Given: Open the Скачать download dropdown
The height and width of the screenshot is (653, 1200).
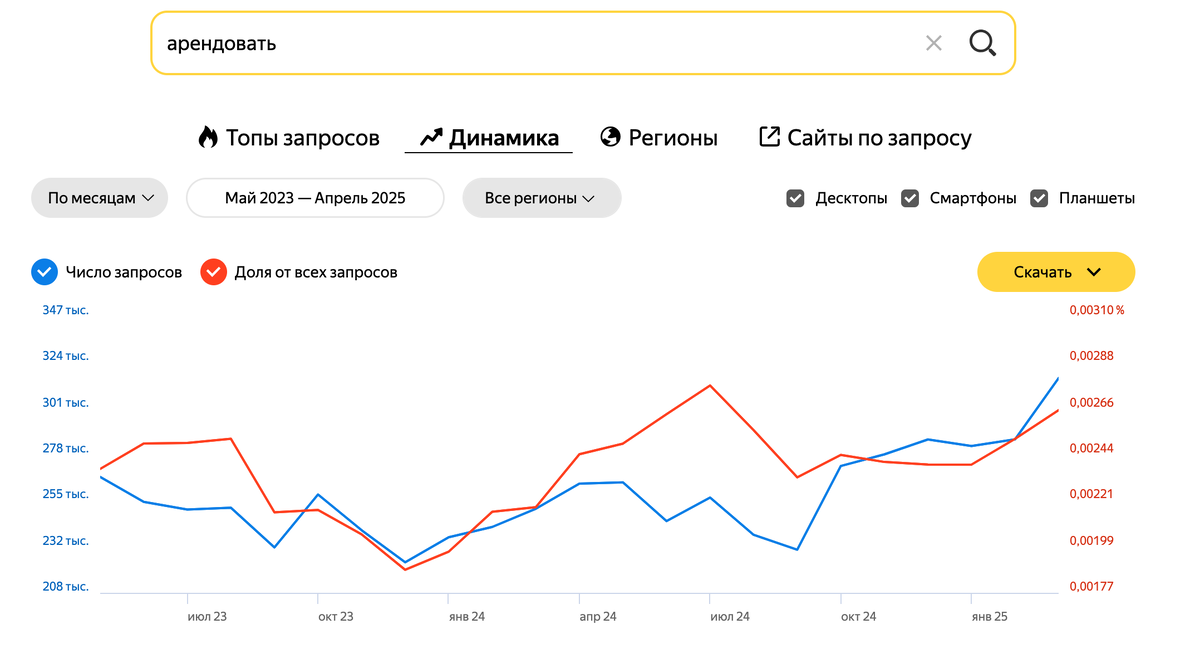Looking at the screenshot, I should (x=1056, y=272).
